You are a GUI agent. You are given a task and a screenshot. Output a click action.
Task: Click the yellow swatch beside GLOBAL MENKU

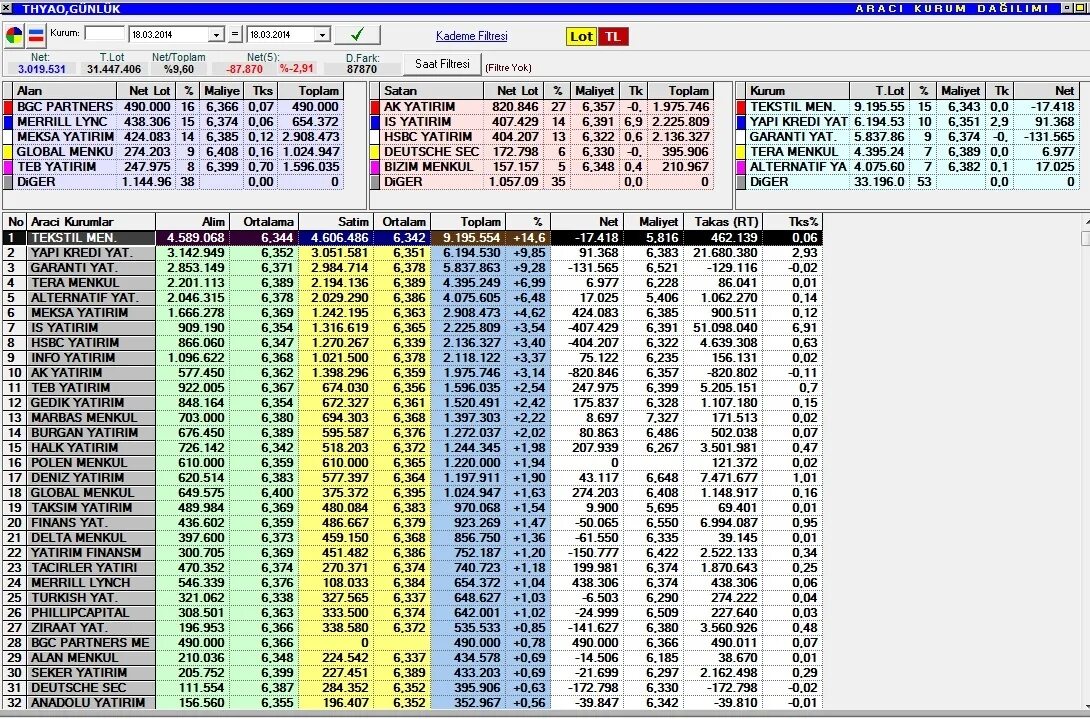[8, 152]
